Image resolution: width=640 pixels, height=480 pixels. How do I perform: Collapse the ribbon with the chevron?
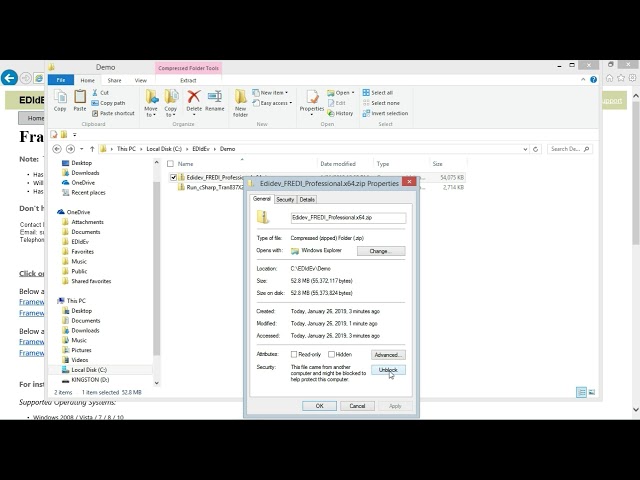[x=583, y=80]
